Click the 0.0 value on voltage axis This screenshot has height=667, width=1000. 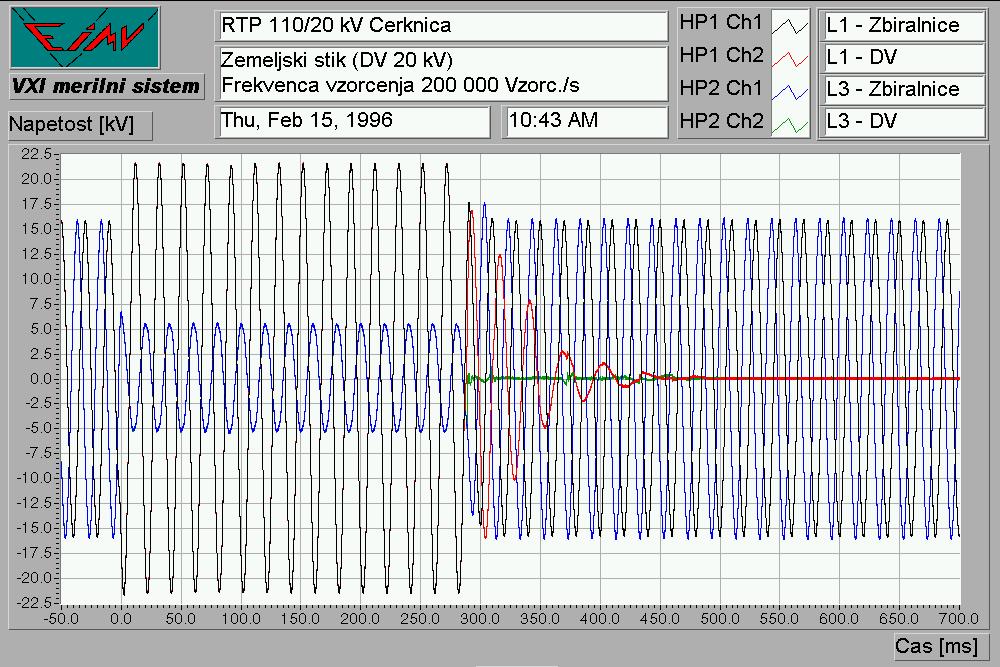(x=41, y=379)
